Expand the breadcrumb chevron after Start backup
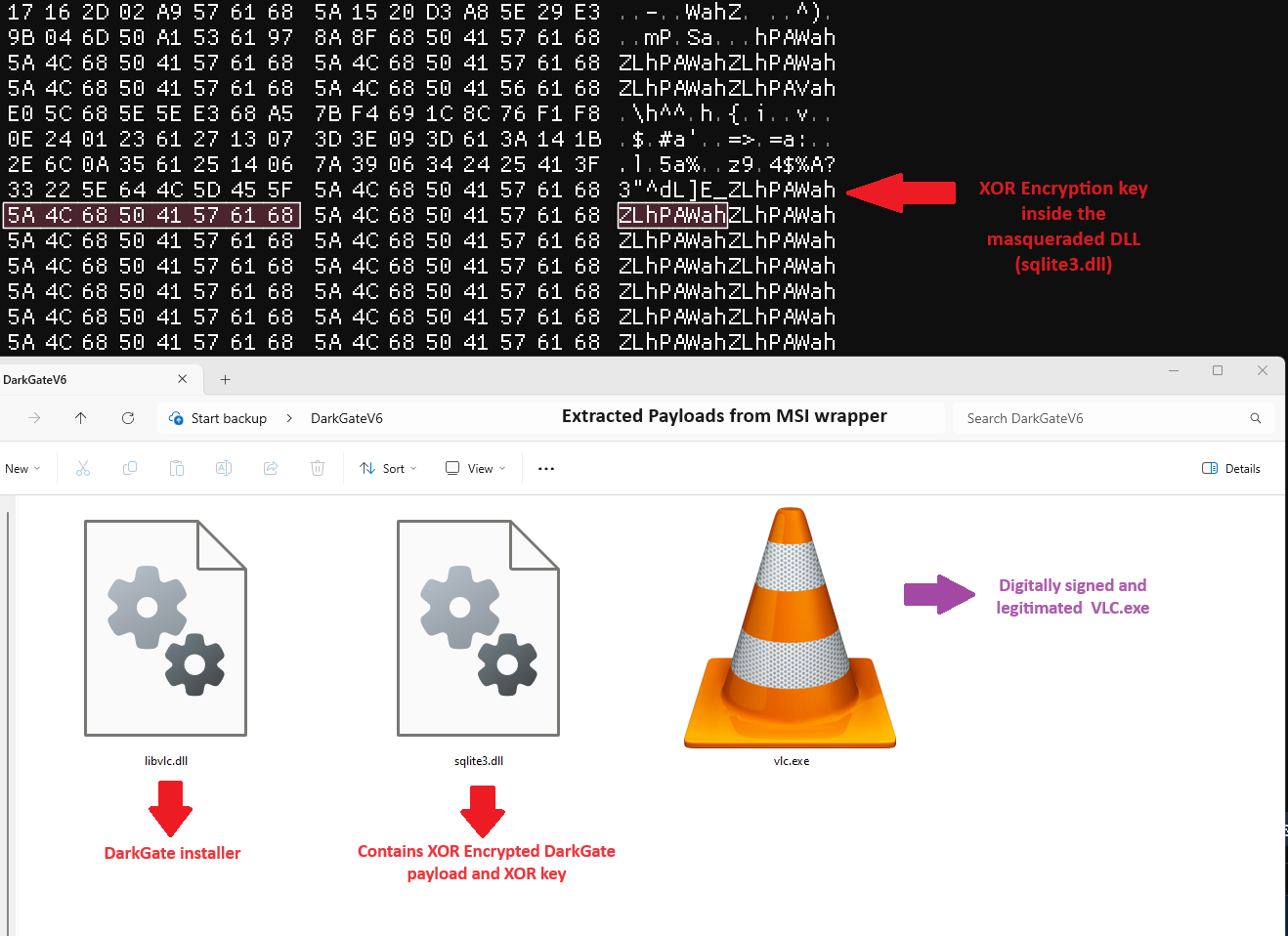The width and height of the screenshot is (1288, 936). (289, 418)
